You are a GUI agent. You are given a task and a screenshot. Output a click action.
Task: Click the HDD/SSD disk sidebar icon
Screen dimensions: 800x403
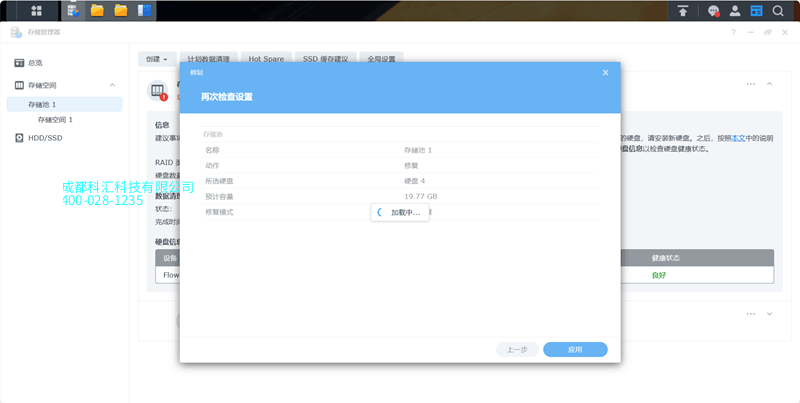(x=19, y=138)
